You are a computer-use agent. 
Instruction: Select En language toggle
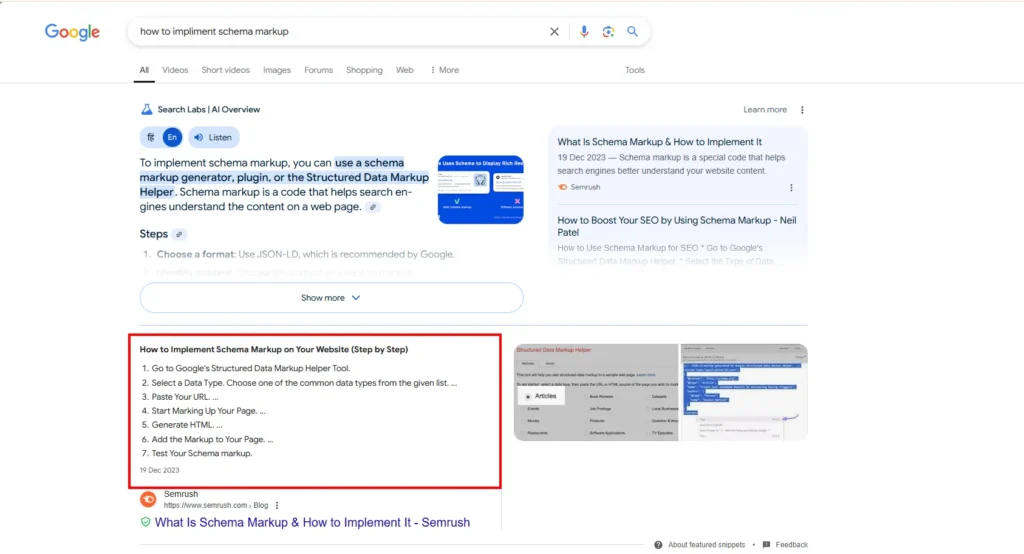[172, 137]
